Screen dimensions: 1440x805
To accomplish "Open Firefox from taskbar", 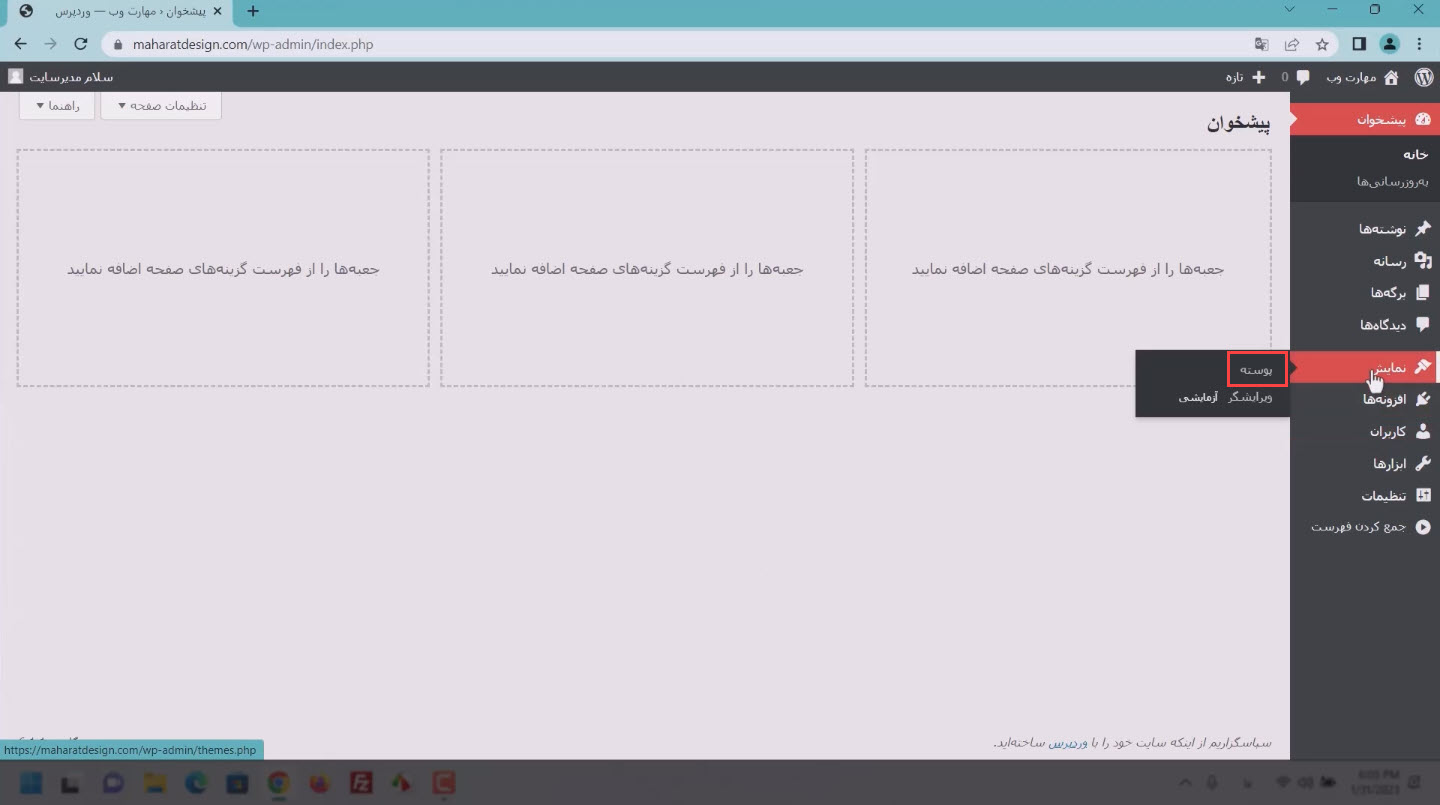I will pos(320,782).
